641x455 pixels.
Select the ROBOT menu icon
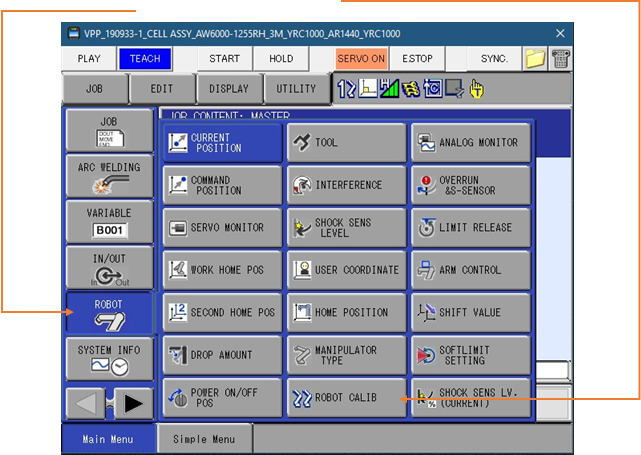tap(109, 312)
